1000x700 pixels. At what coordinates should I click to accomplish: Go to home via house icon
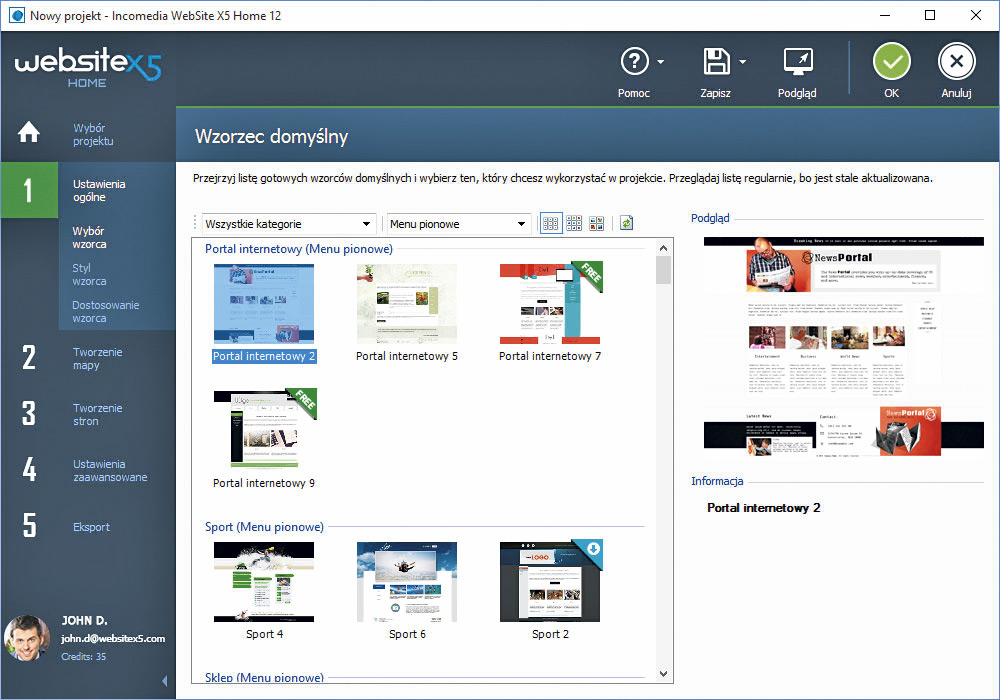[29, 132]
